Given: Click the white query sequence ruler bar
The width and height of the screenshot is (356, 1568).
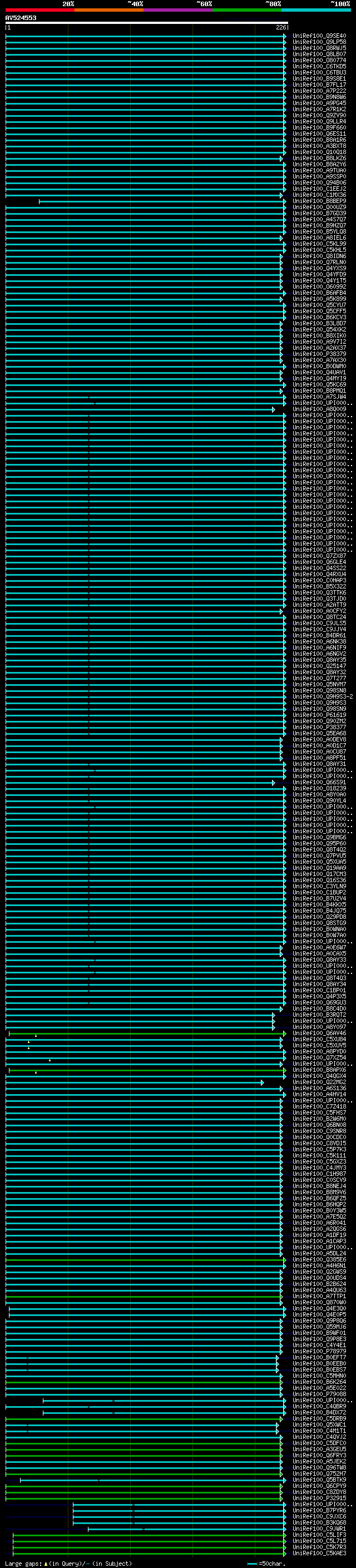Looking at the screenshot, I should (147, 22).
